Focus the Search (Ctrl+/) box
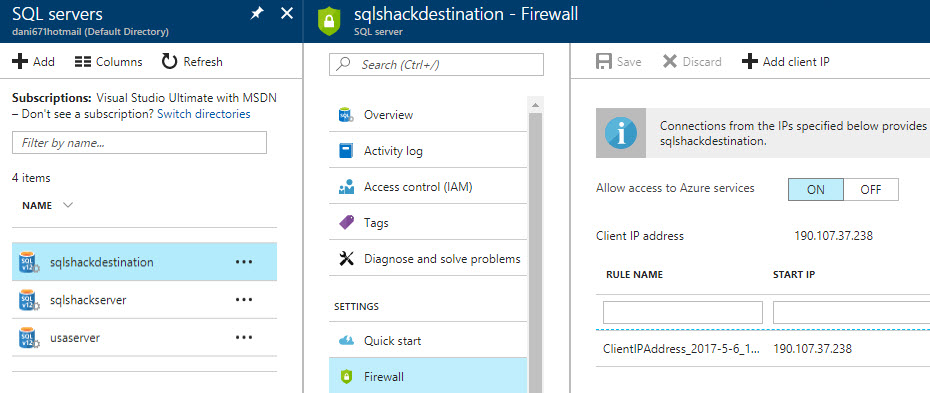Viewport: 930px width, 393px height. tap(436, 65)
